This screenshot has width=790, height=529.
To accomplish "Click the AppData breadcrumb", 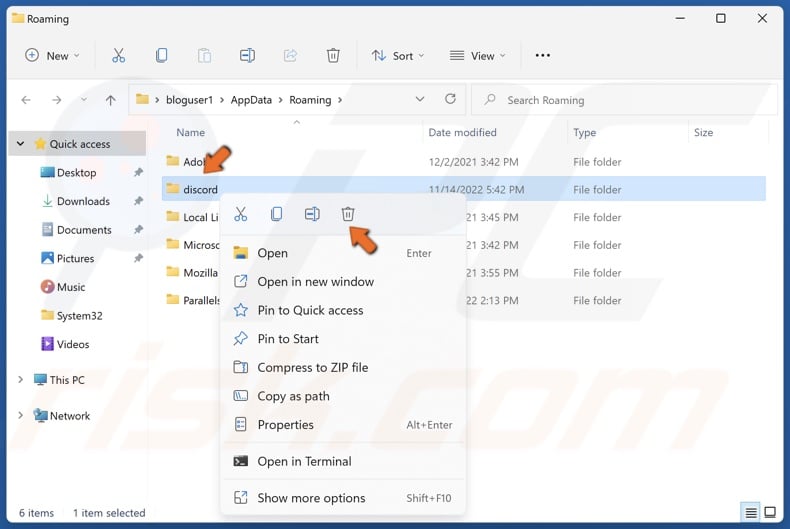I will (251, 100).
